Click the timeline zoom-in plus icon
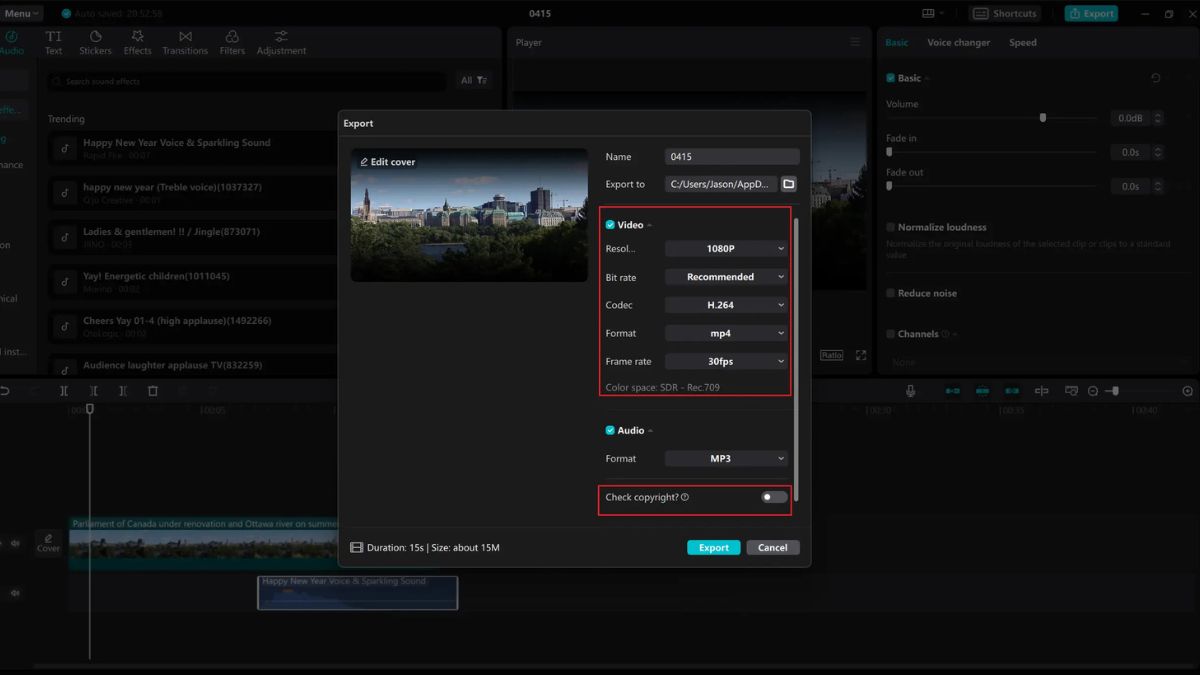Viewport: 1200px width, 675px height. point(1188,391)
